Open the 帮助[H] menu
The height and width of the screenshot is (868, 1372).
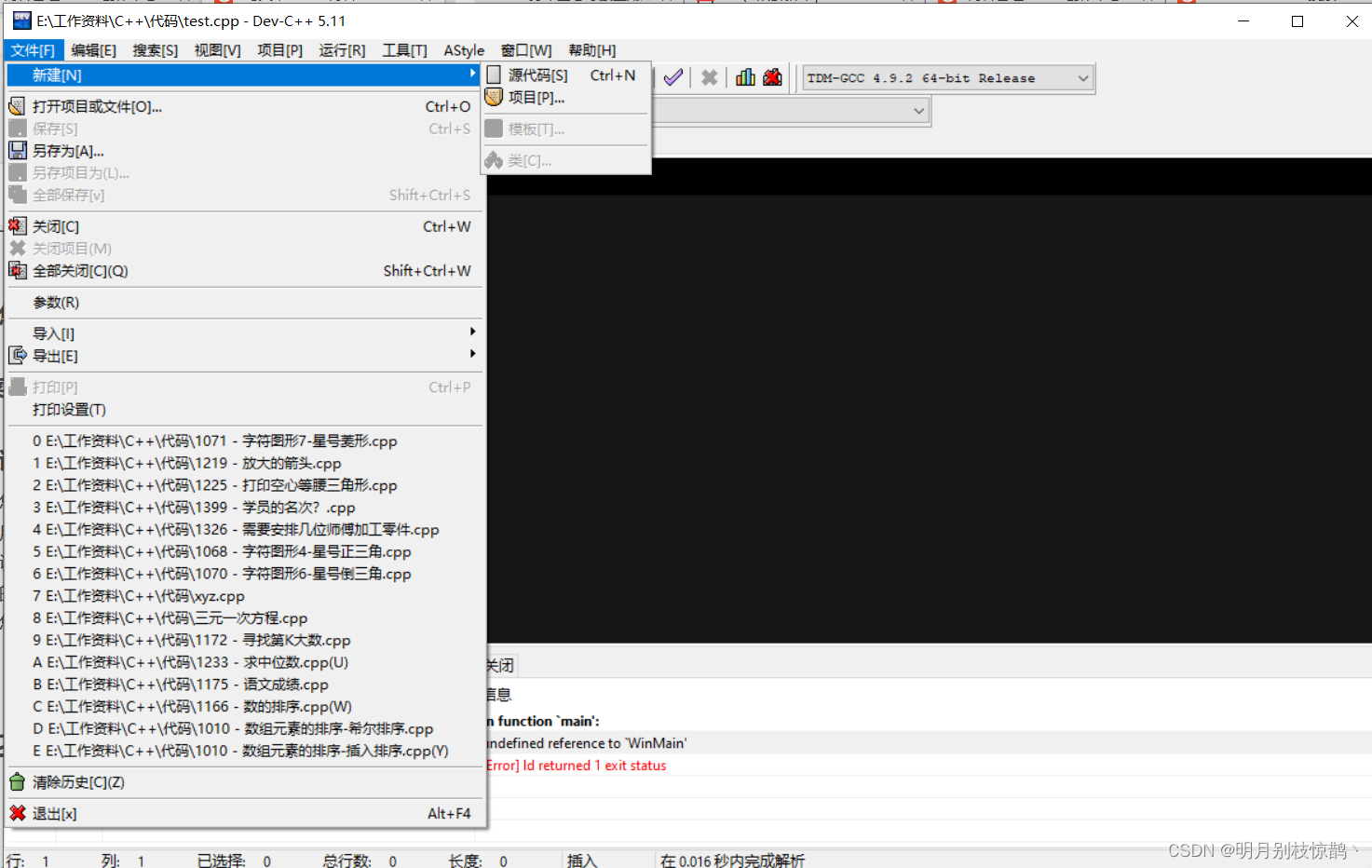click(x=591, y=50)
